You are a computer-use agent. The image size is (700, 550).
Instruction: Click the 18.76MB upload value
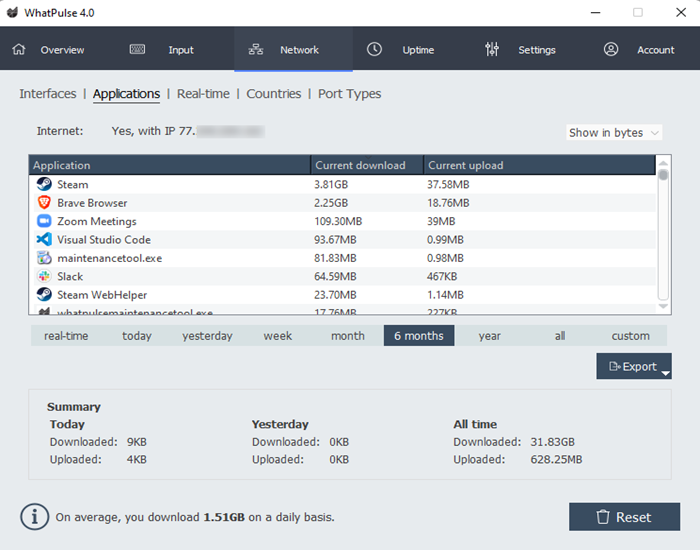click(x=448, y=203)
